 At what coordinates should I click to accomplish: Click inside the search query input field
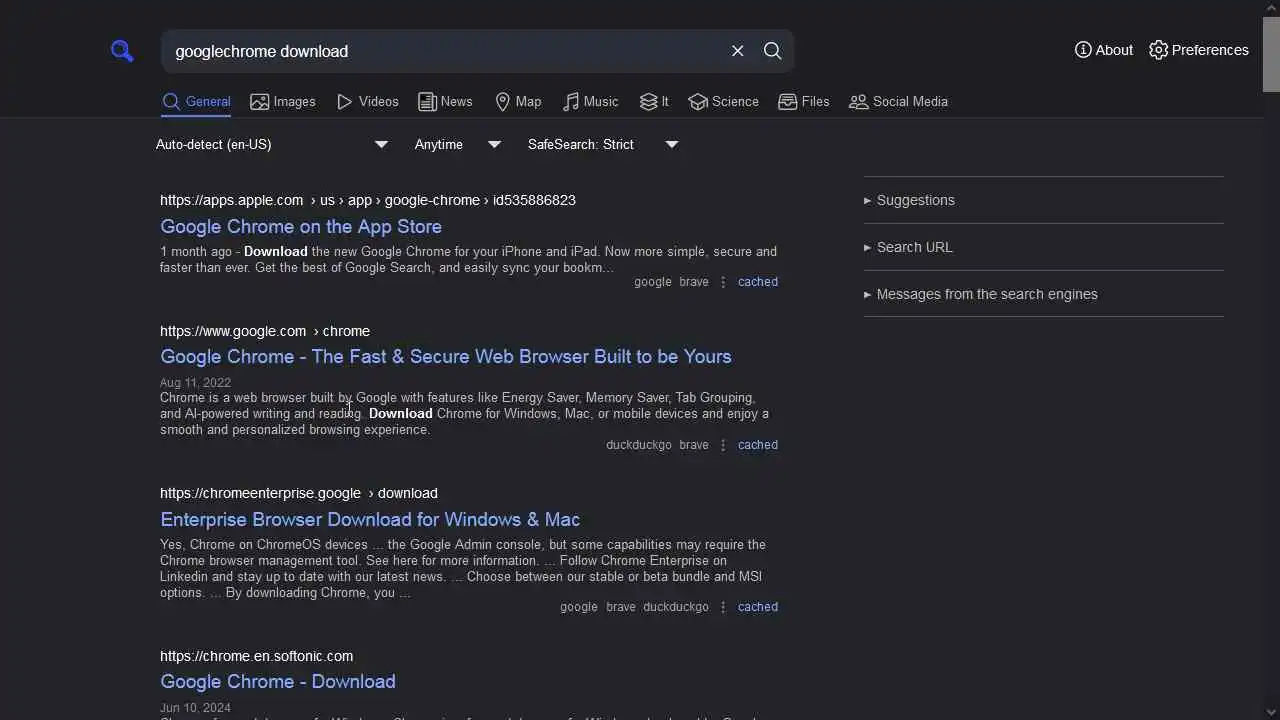point(445,51)
